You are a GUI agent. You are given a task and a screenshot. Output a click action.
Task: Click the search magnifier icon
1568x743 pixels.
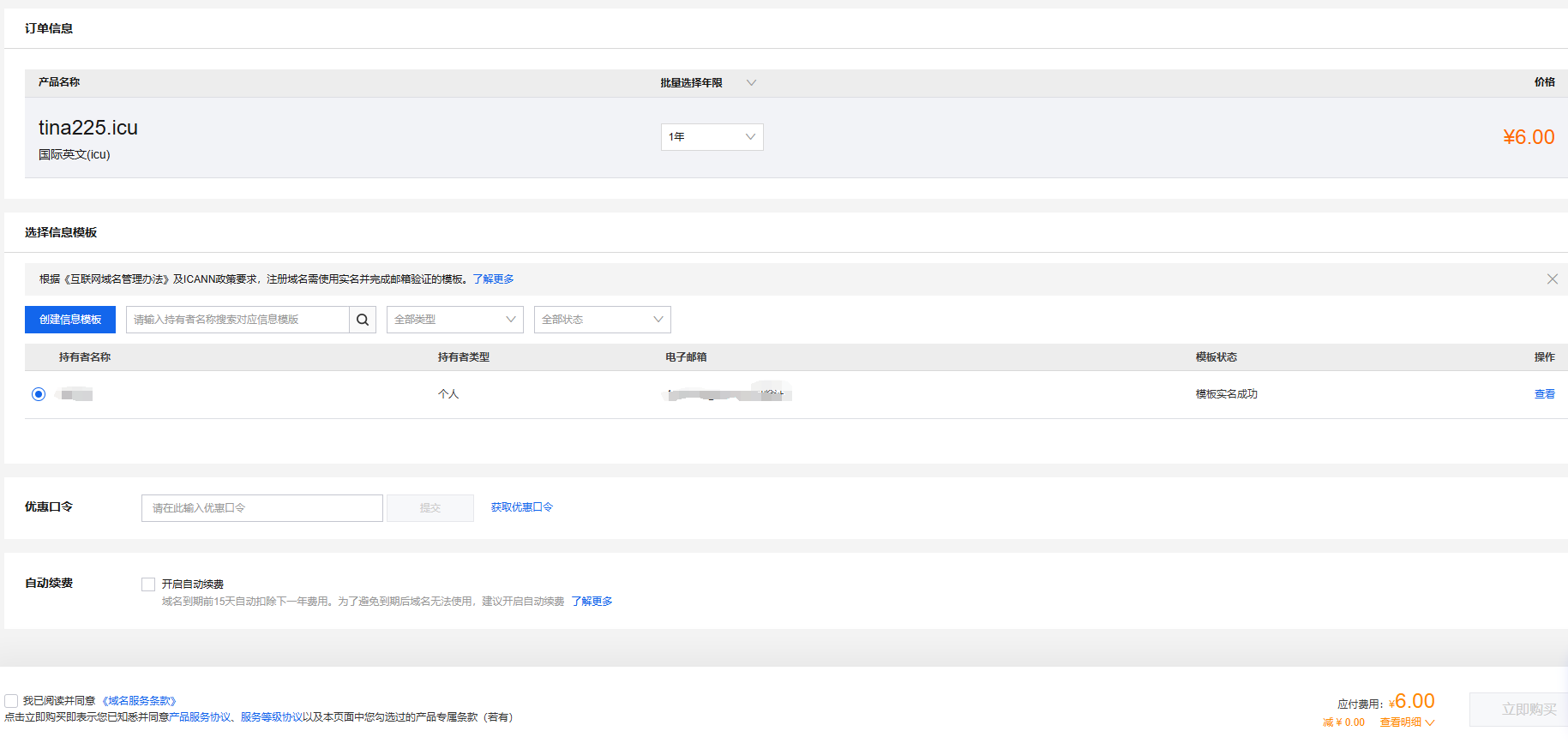[x=363, y=320]
